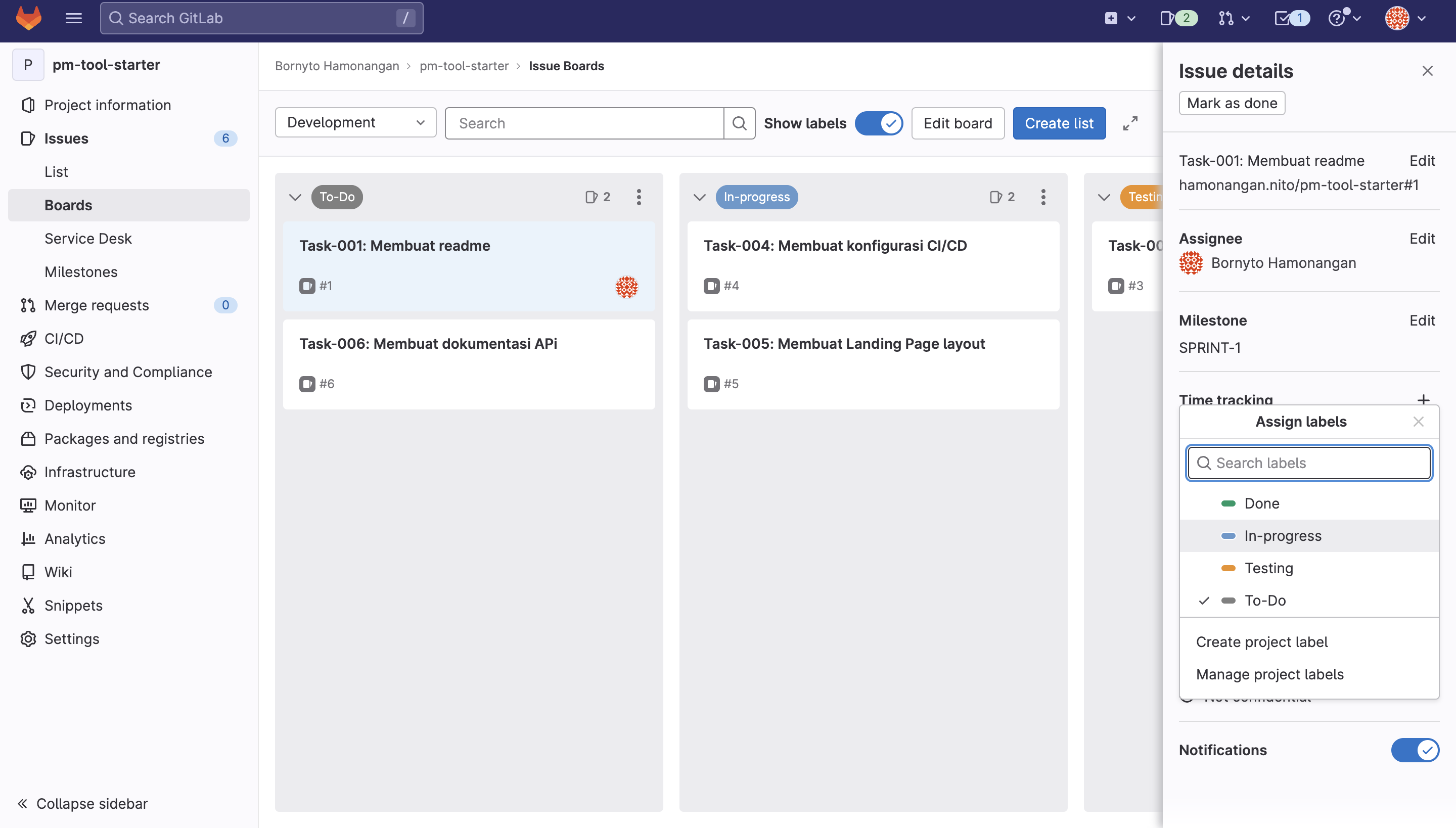Click the merge requests icon in sidebar
The width and height of the screenshot is (1456, 828).
[28, 305]
